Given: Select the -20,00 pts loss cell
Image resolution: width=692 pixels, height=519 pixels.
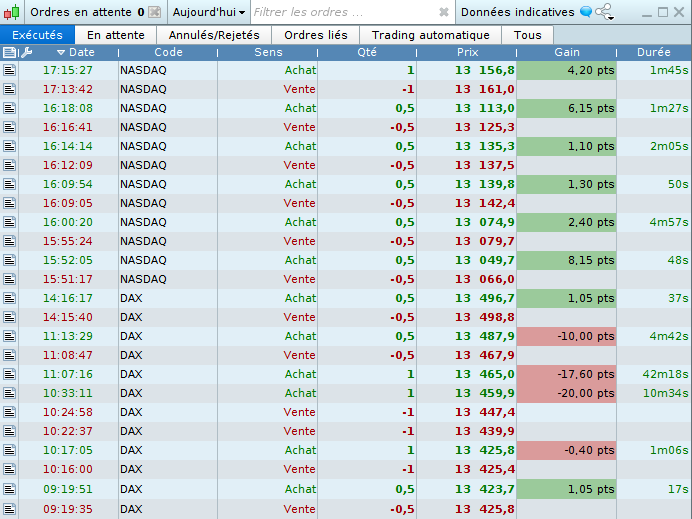Looking at the screenshot, I should pyautogui.click(x=566, y=393).
